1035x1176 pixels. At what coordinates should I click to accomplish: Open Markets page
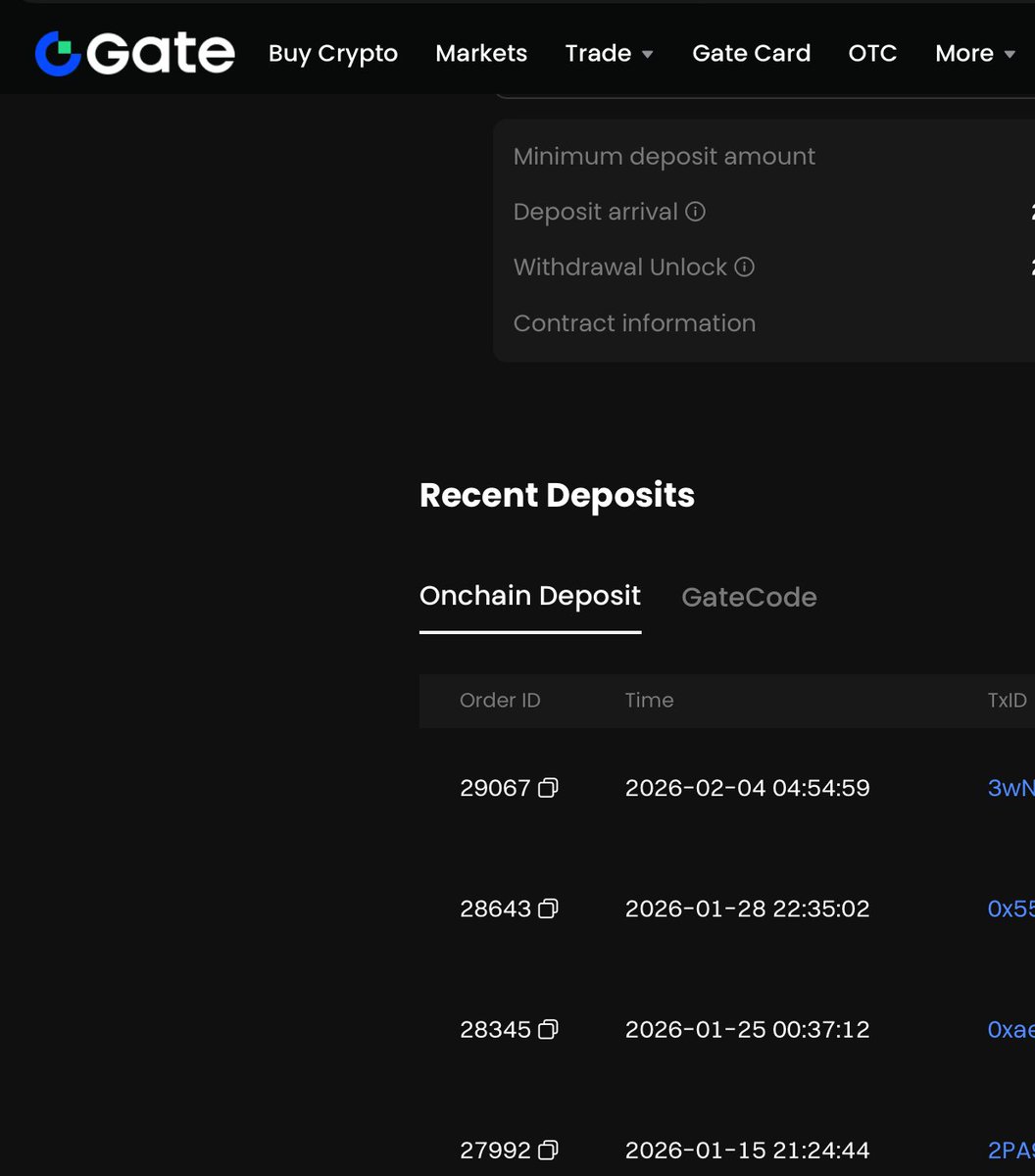click(x=481, y=53)
